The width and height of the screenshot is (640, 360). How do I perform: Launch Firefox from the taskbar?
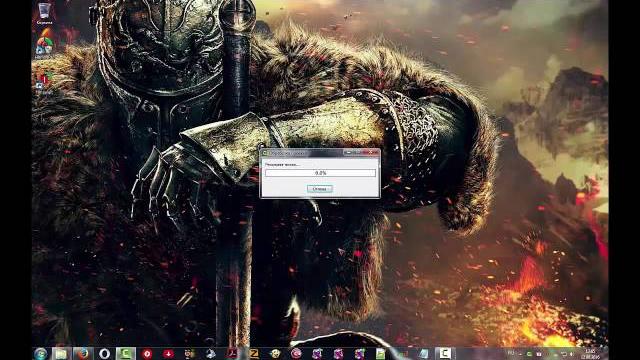pyautogui.click(x=83, y=354)
